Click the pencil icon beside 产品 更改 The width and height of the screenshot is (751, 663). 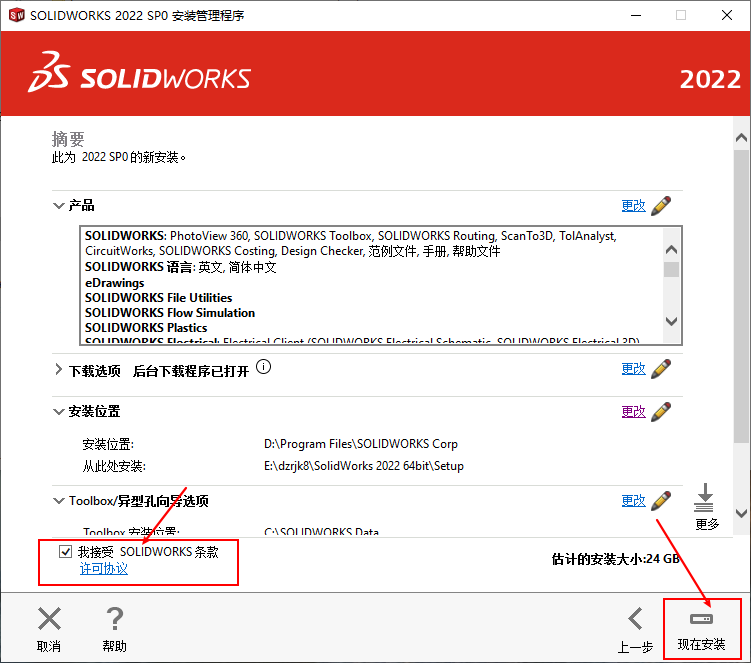(661, 206)
